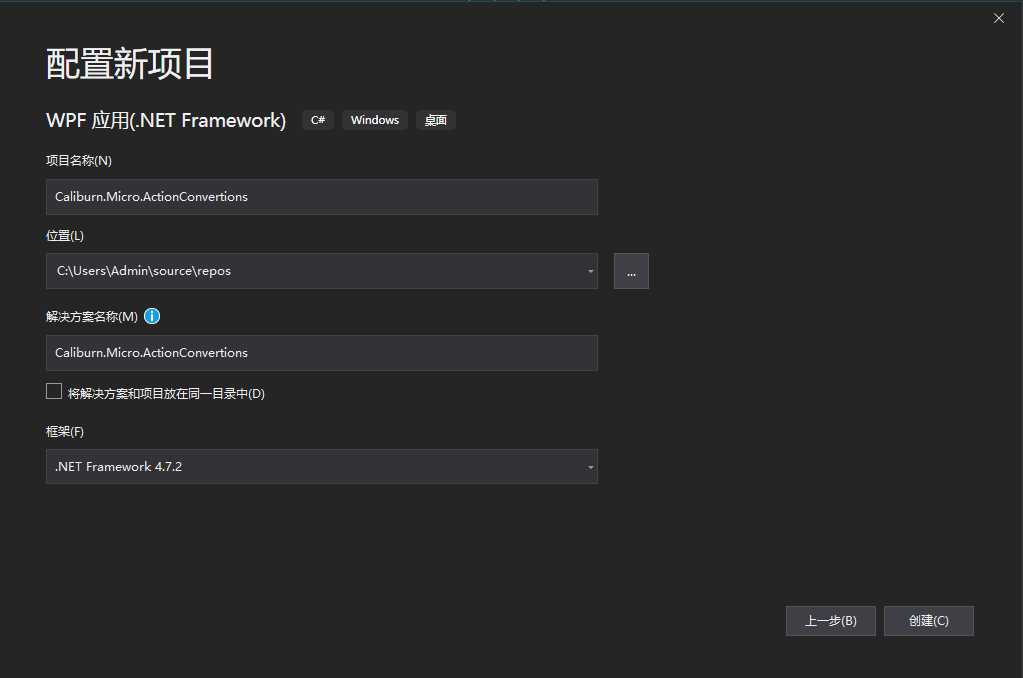Click into the solution name field
This screenshot has width=1023, height=678.
pos(322,353)
